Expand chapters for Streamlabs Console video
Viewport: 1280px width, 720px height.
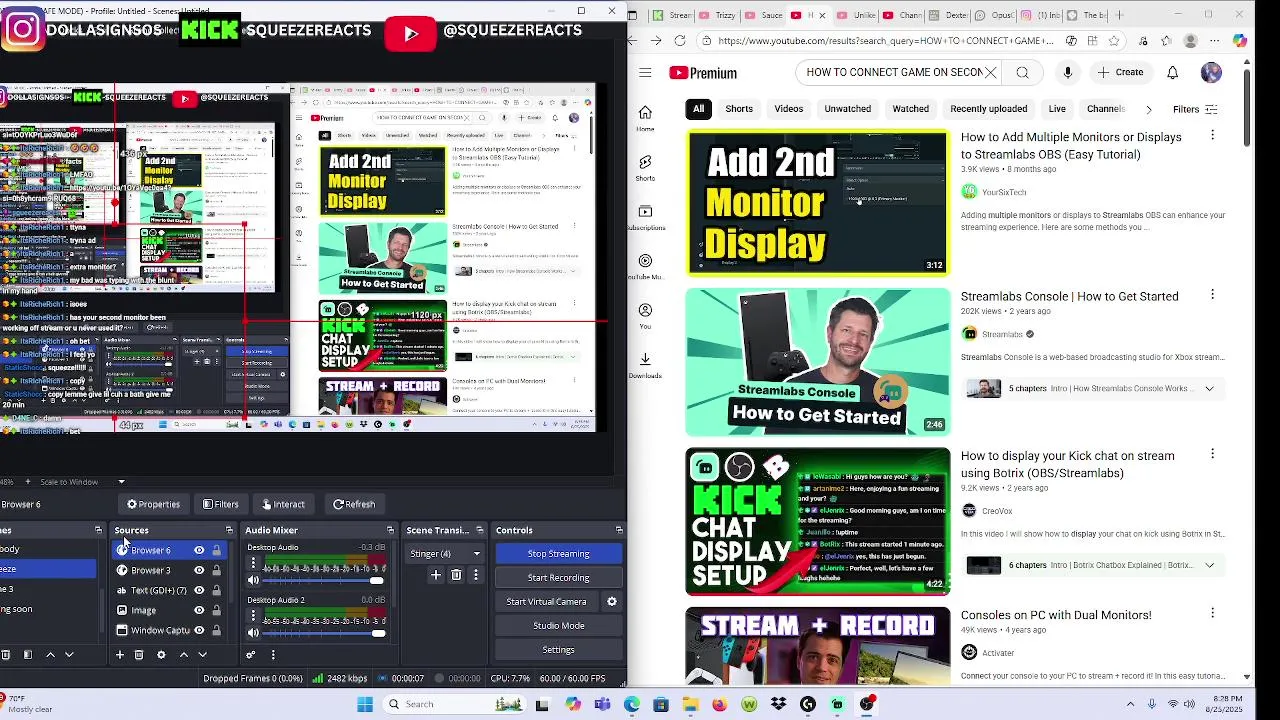click(x=1209, y=388)
